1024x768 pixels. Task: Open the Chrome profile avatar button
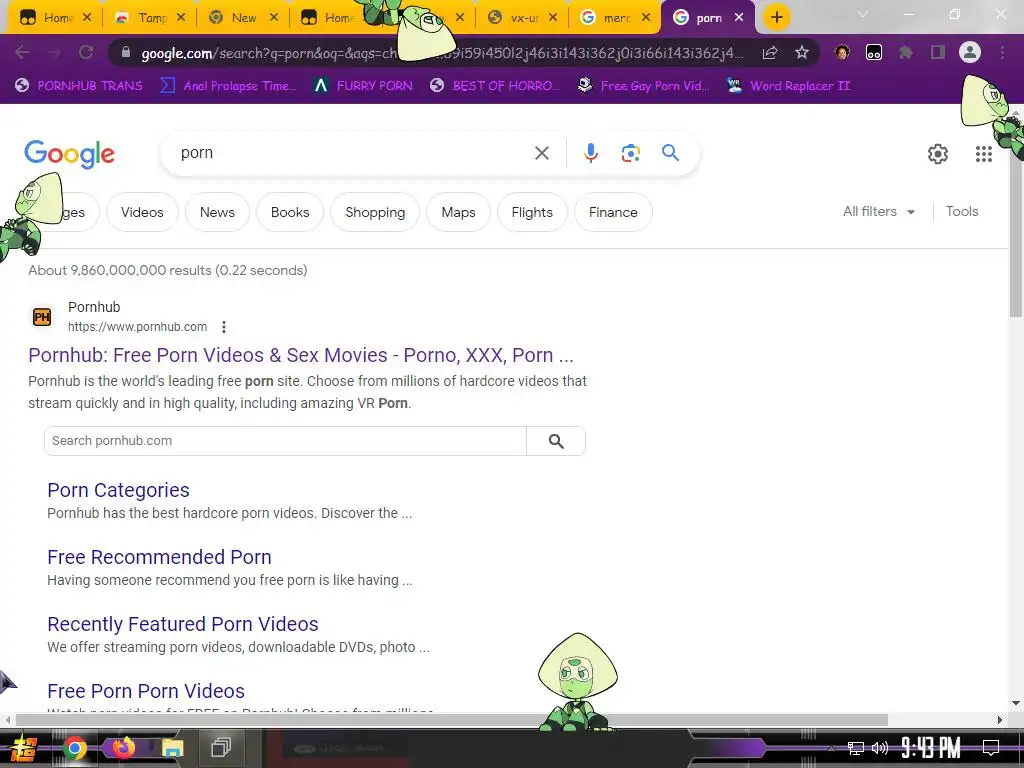point(970,52)
